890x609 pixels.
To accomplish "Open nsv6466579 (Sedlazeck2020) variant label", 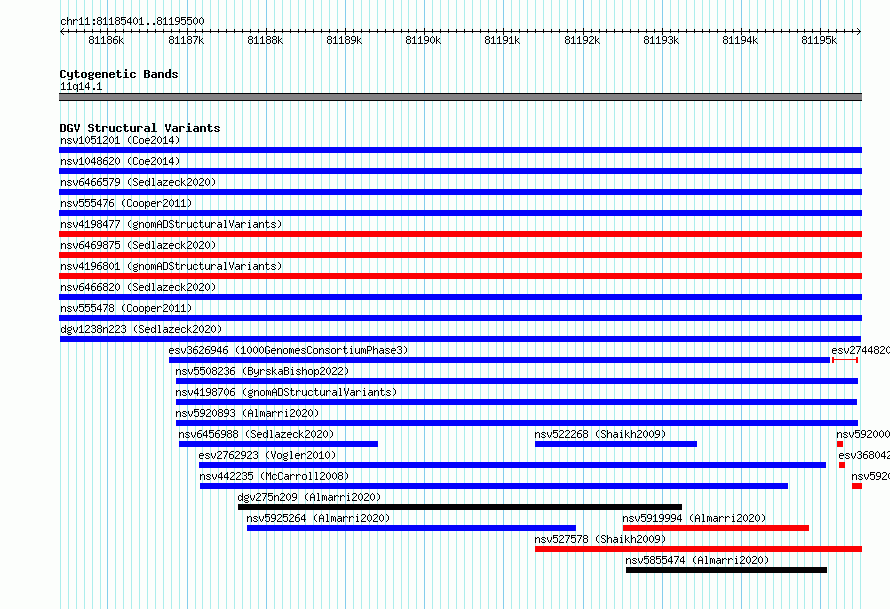I will click(x=138, y=182).
